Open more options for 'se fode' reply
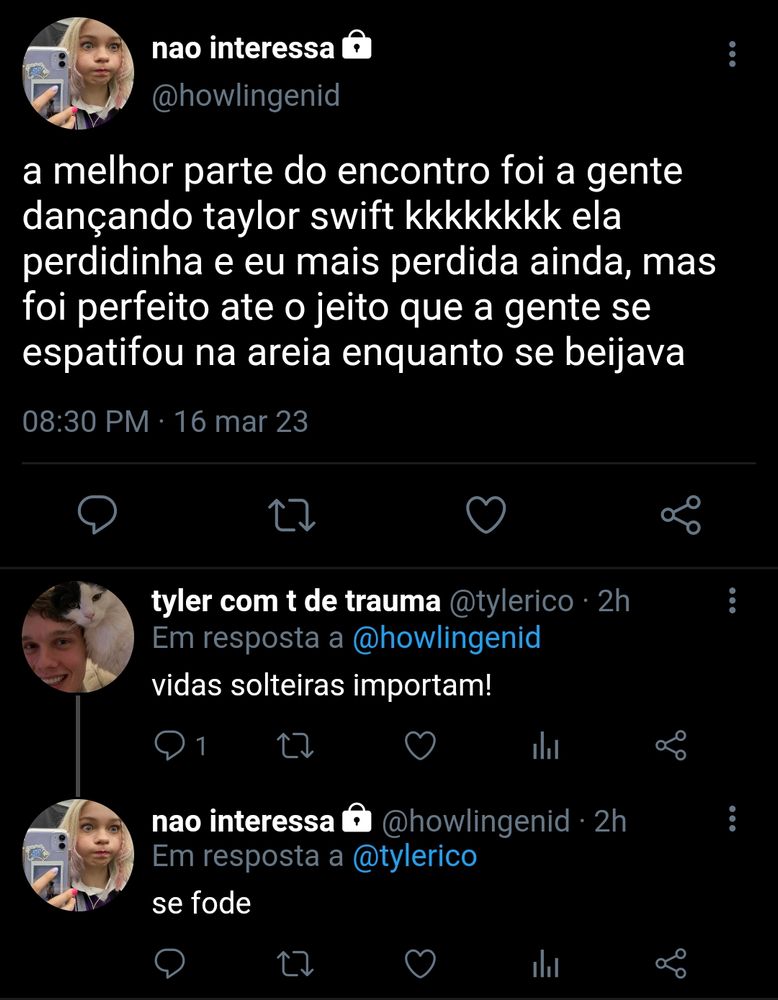Image resolution: width=778 pixels, height=1000 pixels. (732, 818)
